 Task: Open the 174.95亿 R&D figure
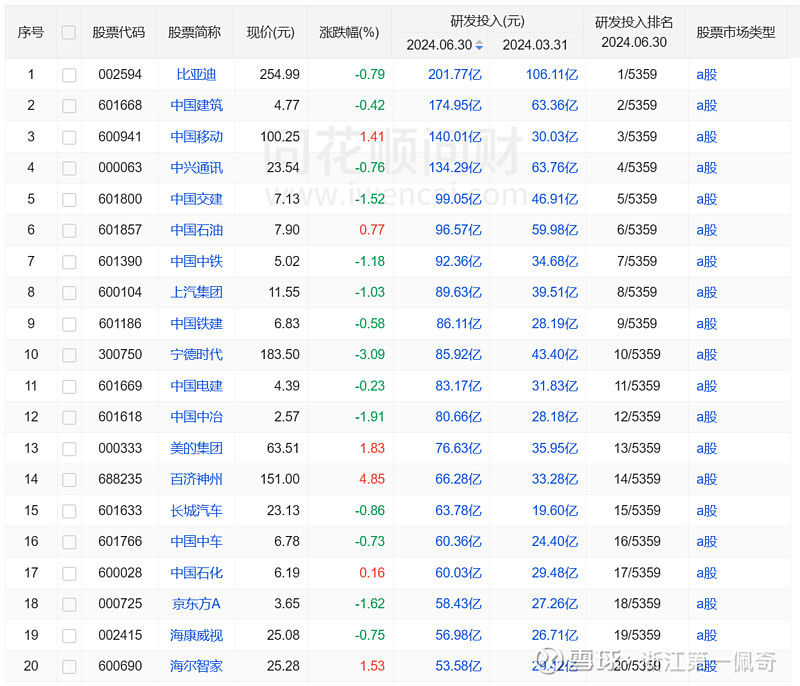(x=455, y=106)
